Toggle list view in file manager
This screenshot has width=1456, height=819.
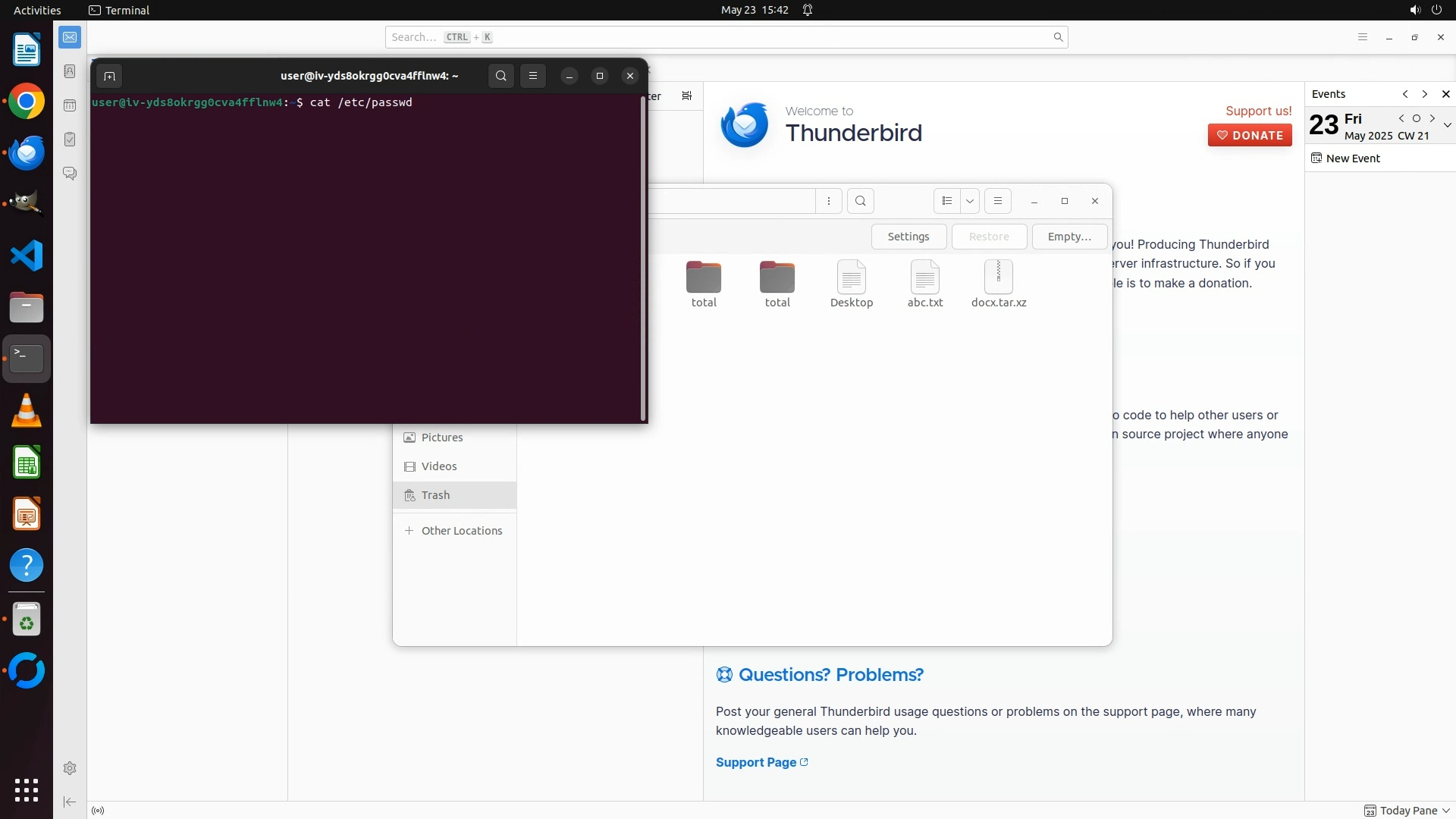[x=946, y=201]
